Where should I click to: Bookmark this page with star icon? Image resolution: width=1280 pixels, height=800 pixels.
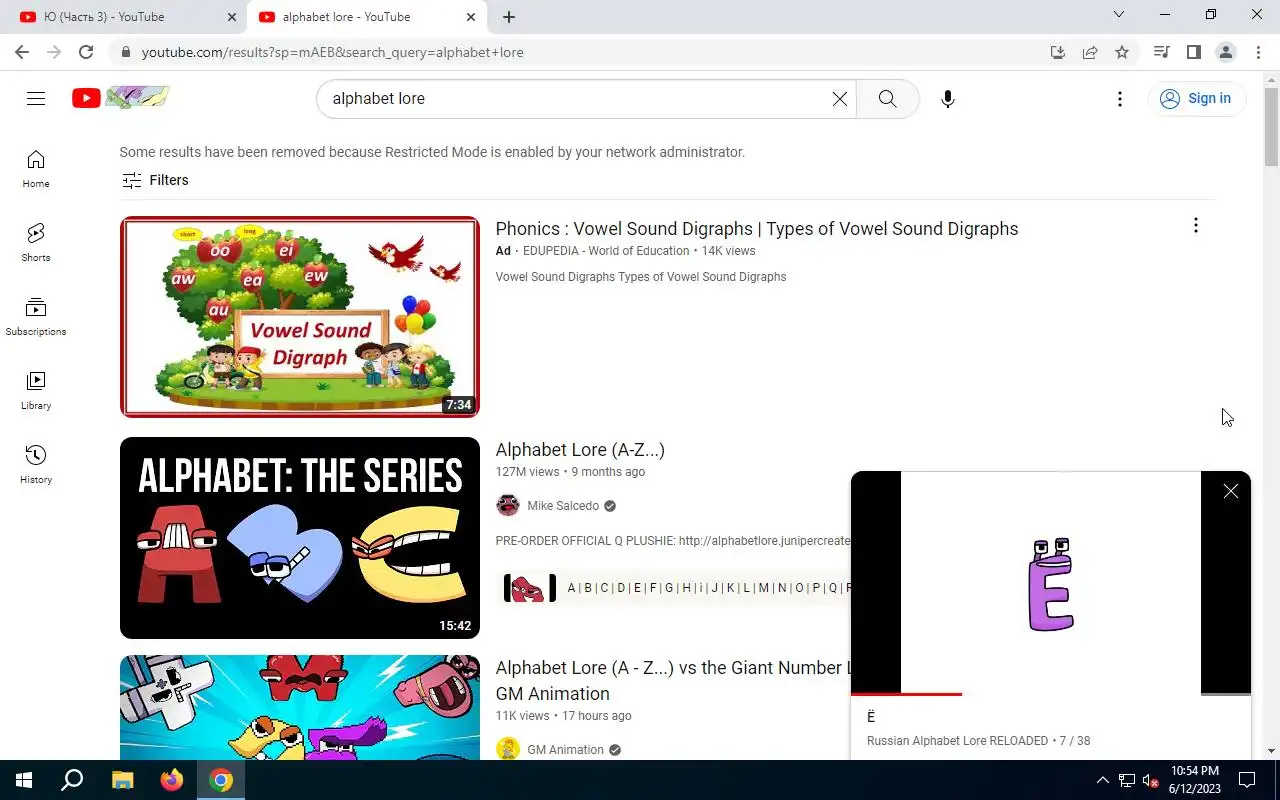click(1122, 52)
